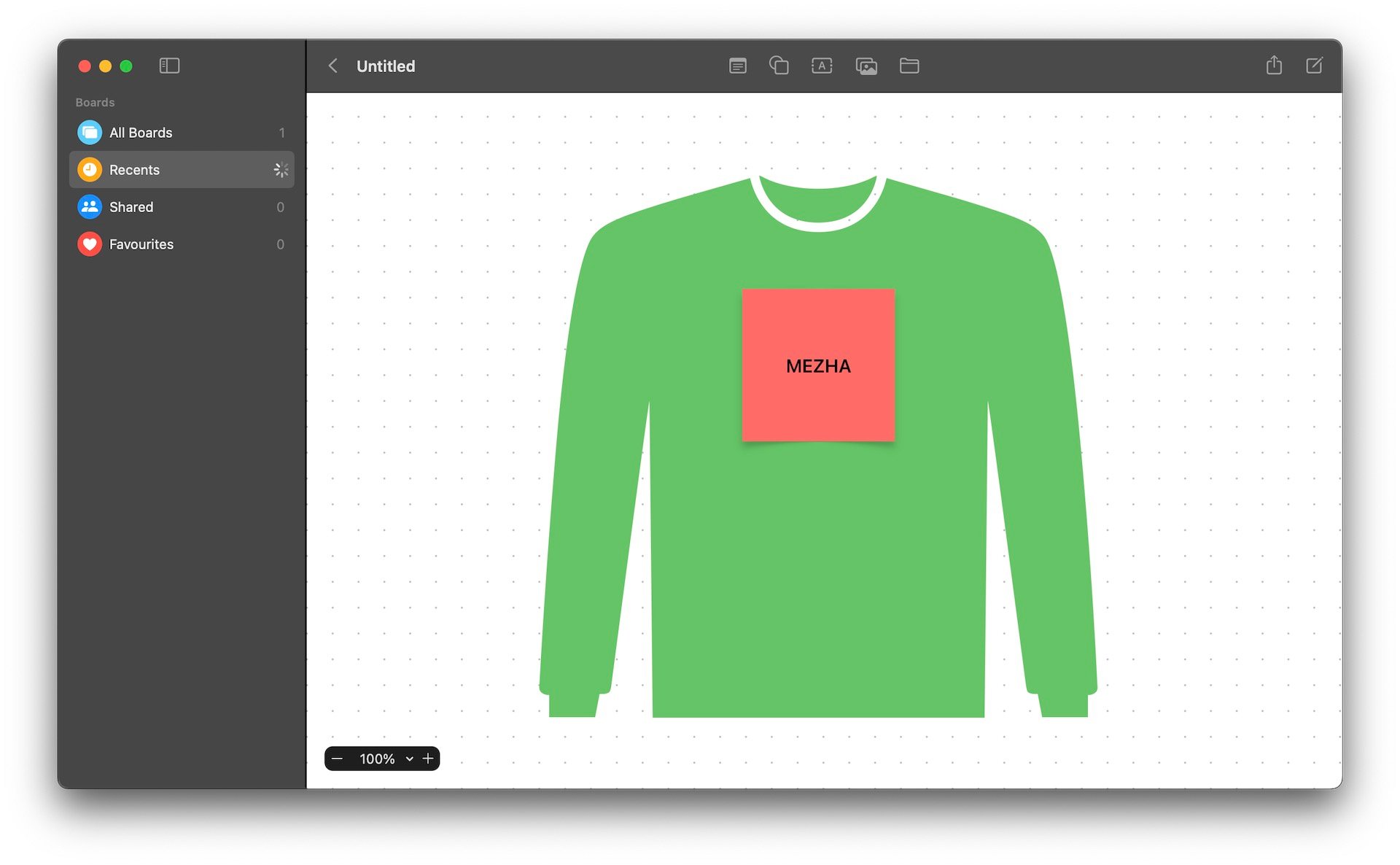Viewport: 1400px width, 865px height.
Task: Select the red MEZHA sticky note
Action: 818,365
